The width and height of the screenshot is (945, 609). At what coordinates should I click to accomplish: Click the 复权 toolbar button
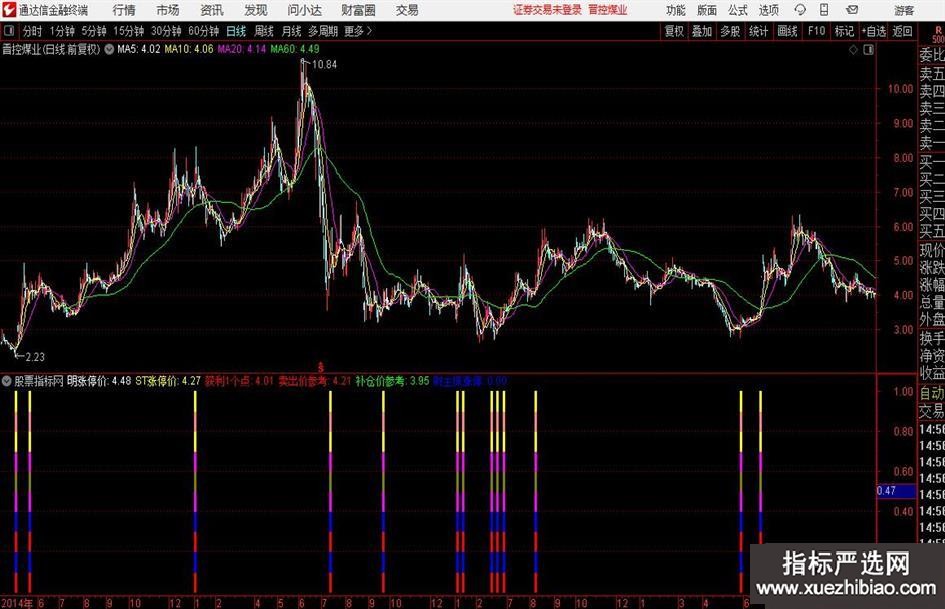[674, 31]
